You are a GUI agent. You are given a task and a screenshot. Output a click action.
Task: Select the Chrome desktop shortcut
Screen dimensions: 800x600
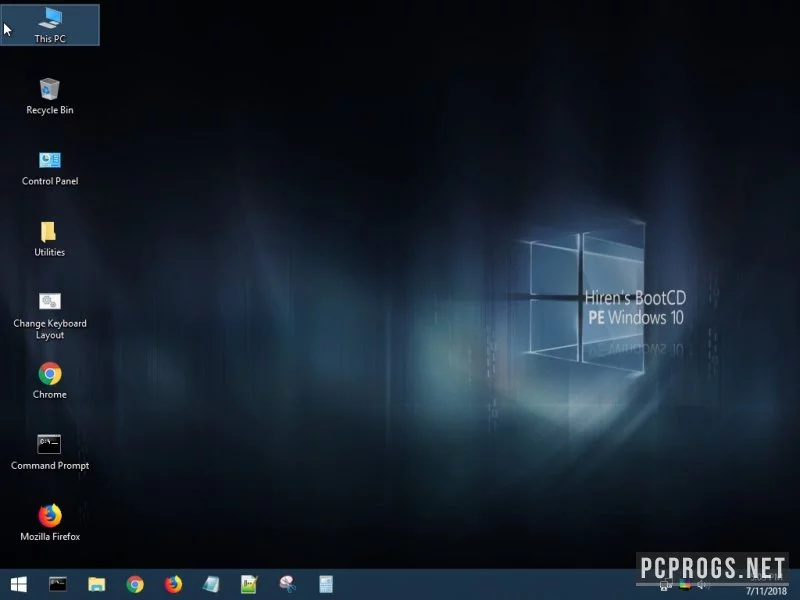49,381
